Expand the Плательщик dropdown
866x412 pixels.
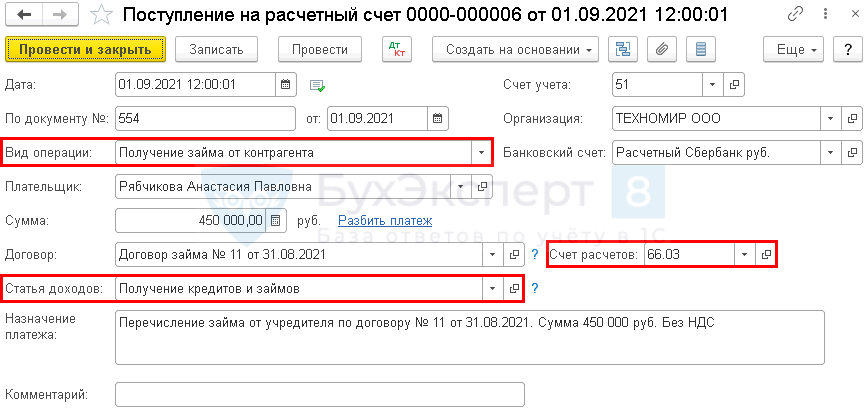pos(460,187)
